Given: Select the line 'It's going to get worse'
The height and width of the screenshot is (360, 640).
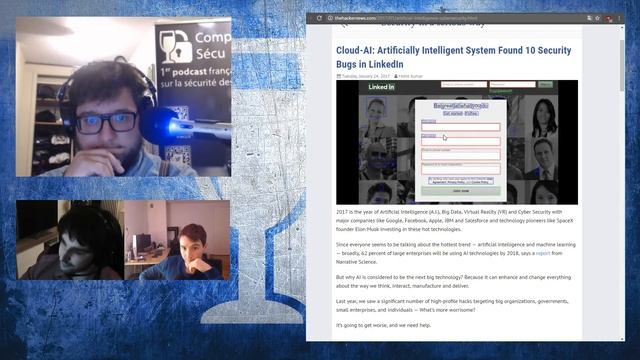Looking at the screenshot, I should click(x=383, y=325).
